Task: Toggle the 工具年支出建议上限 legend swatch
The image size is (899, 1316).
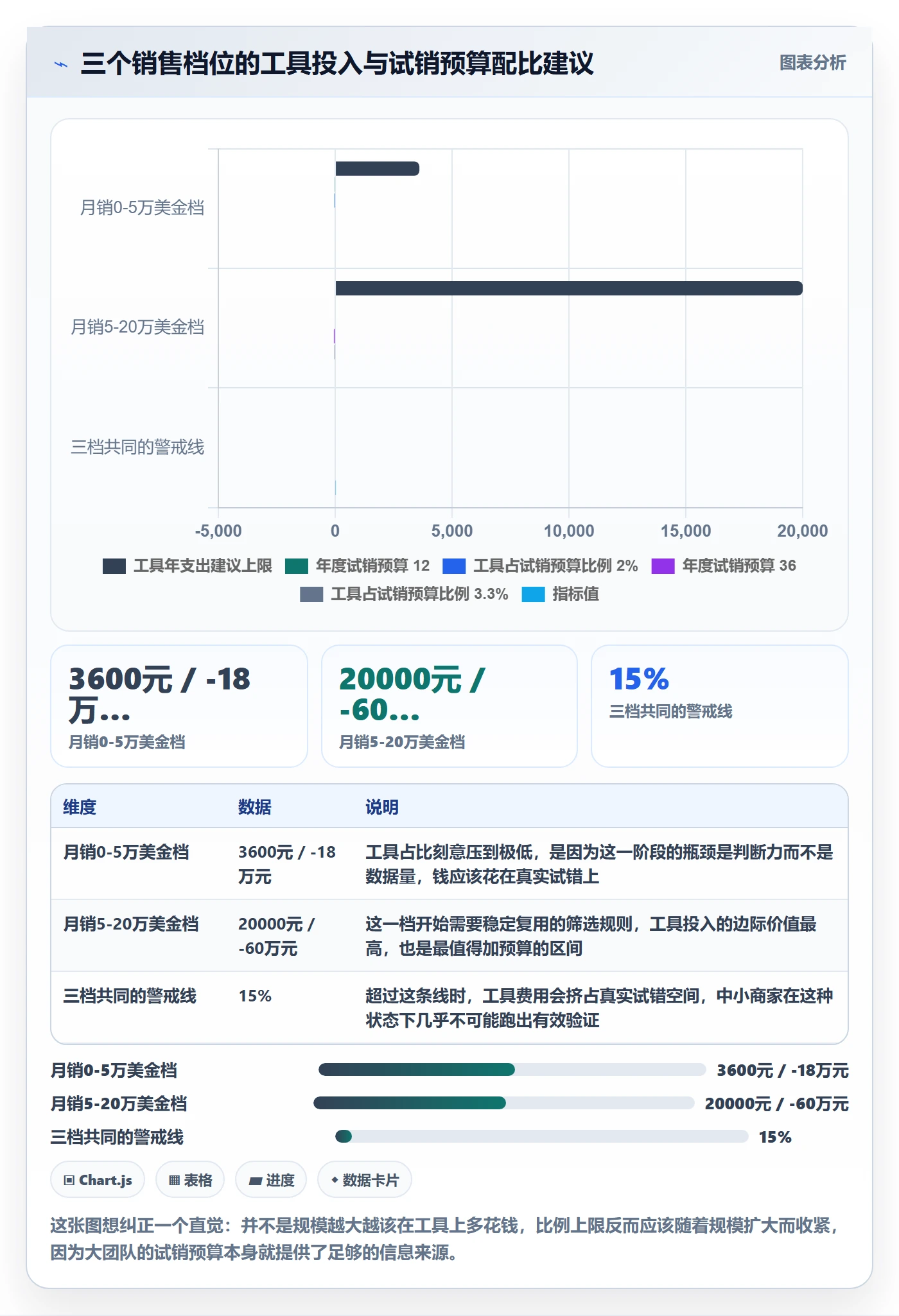Action: [x=114, y=566]
